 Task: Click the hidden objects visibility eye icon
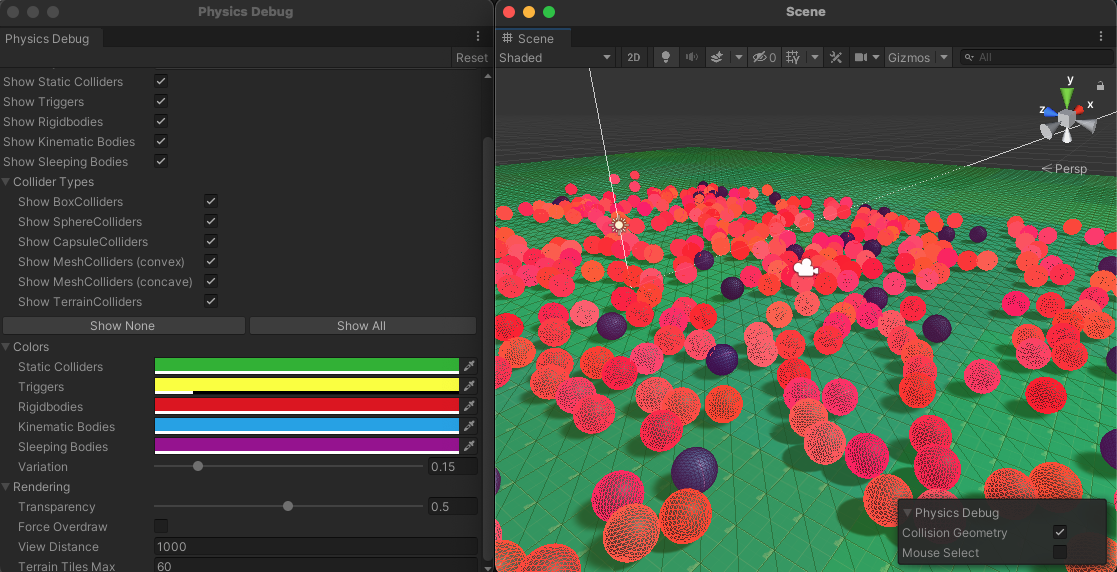761,58
